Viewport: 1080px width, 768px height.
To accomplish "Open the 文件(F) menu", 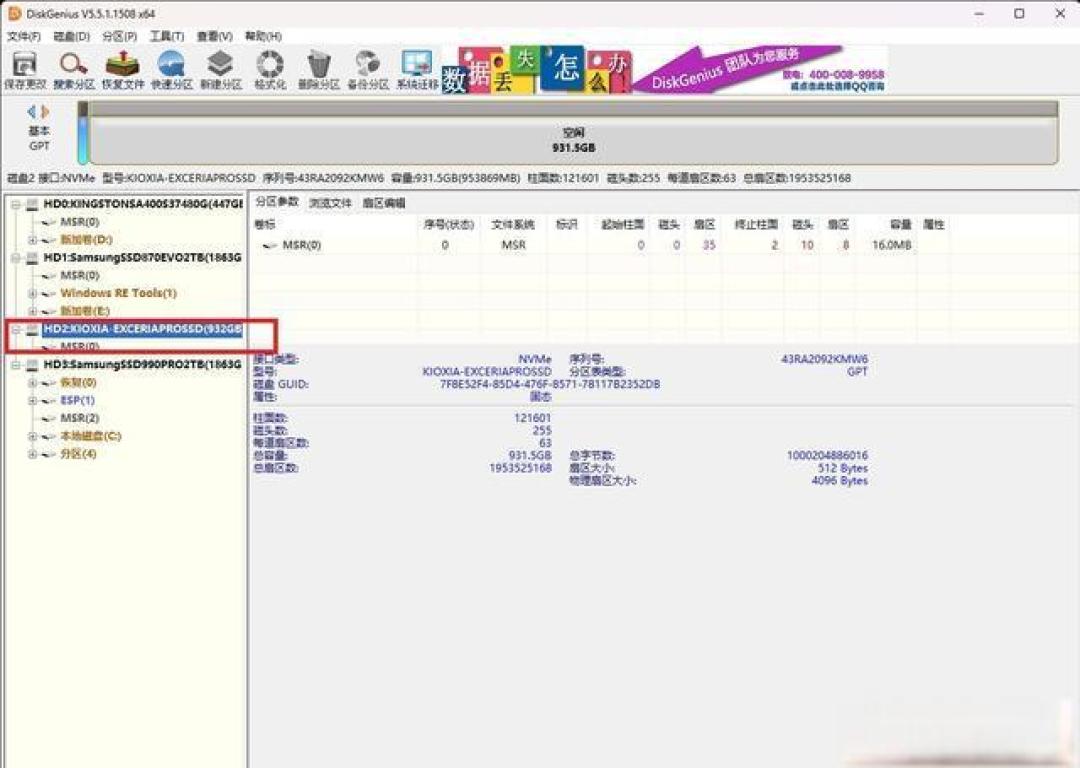I will (x=23, y=36).
